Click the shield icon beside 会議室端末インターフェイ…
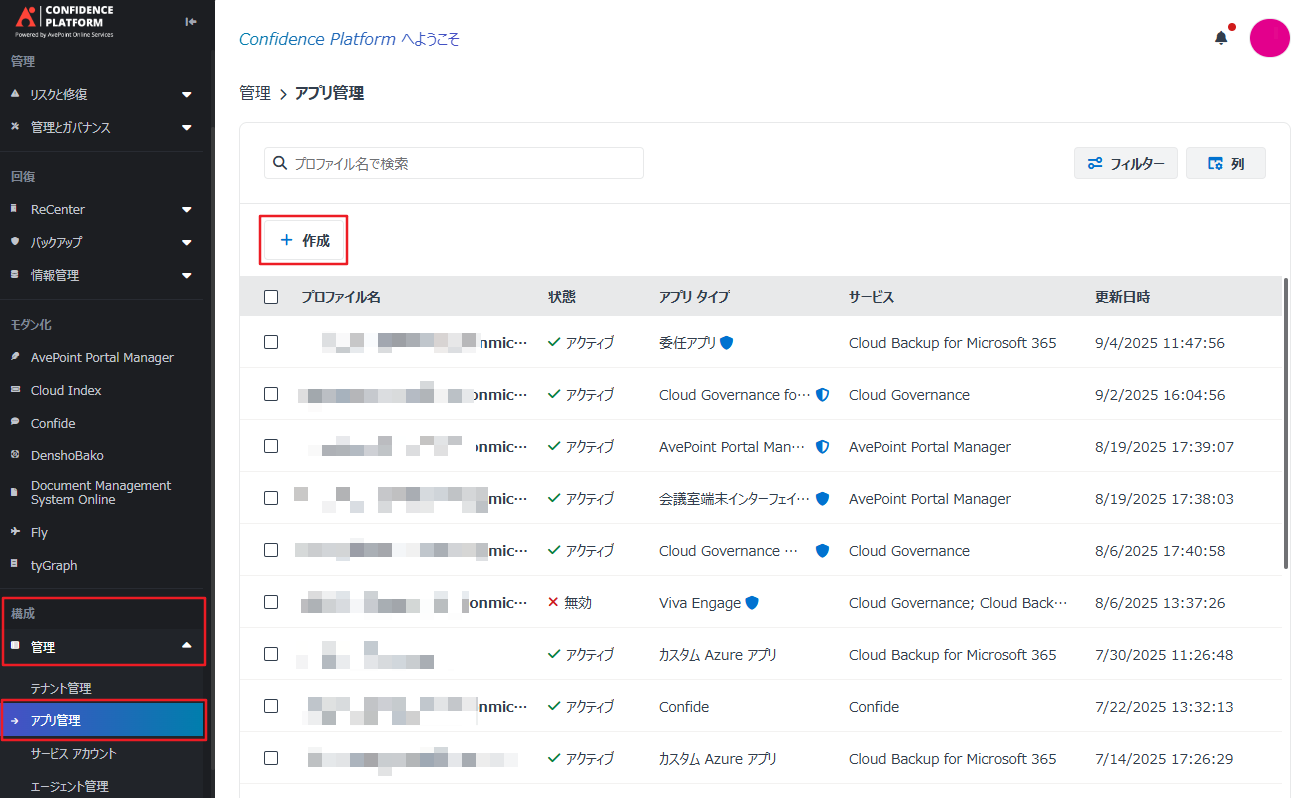The height and width of the screenshot is (798, 1295). coord(823,498)
